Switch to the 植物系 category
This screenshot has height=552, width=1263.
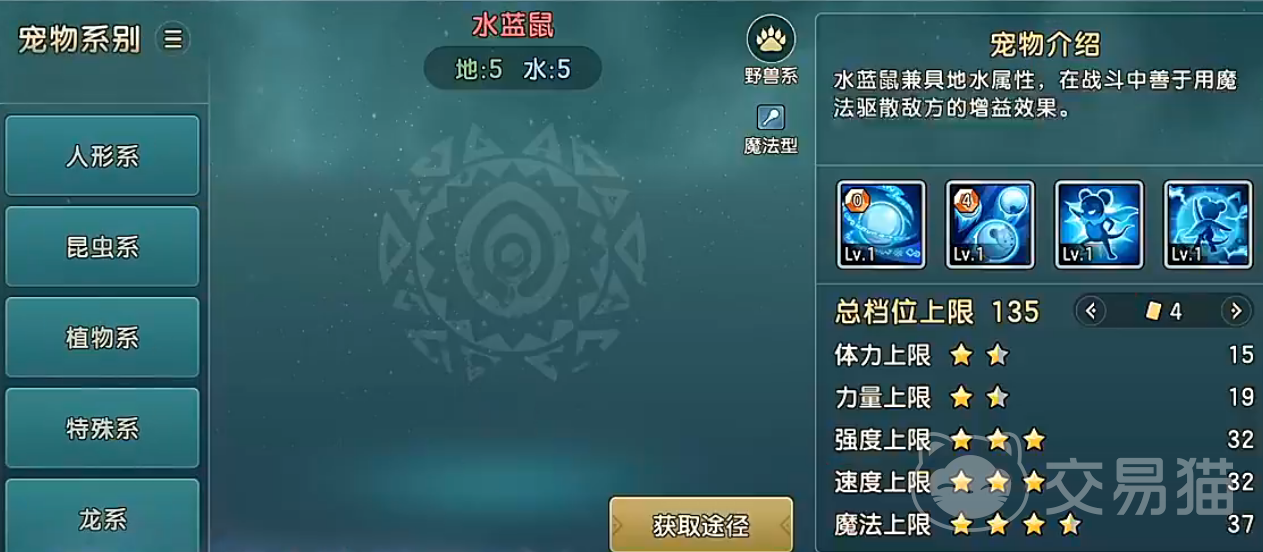tap(102, 338)
